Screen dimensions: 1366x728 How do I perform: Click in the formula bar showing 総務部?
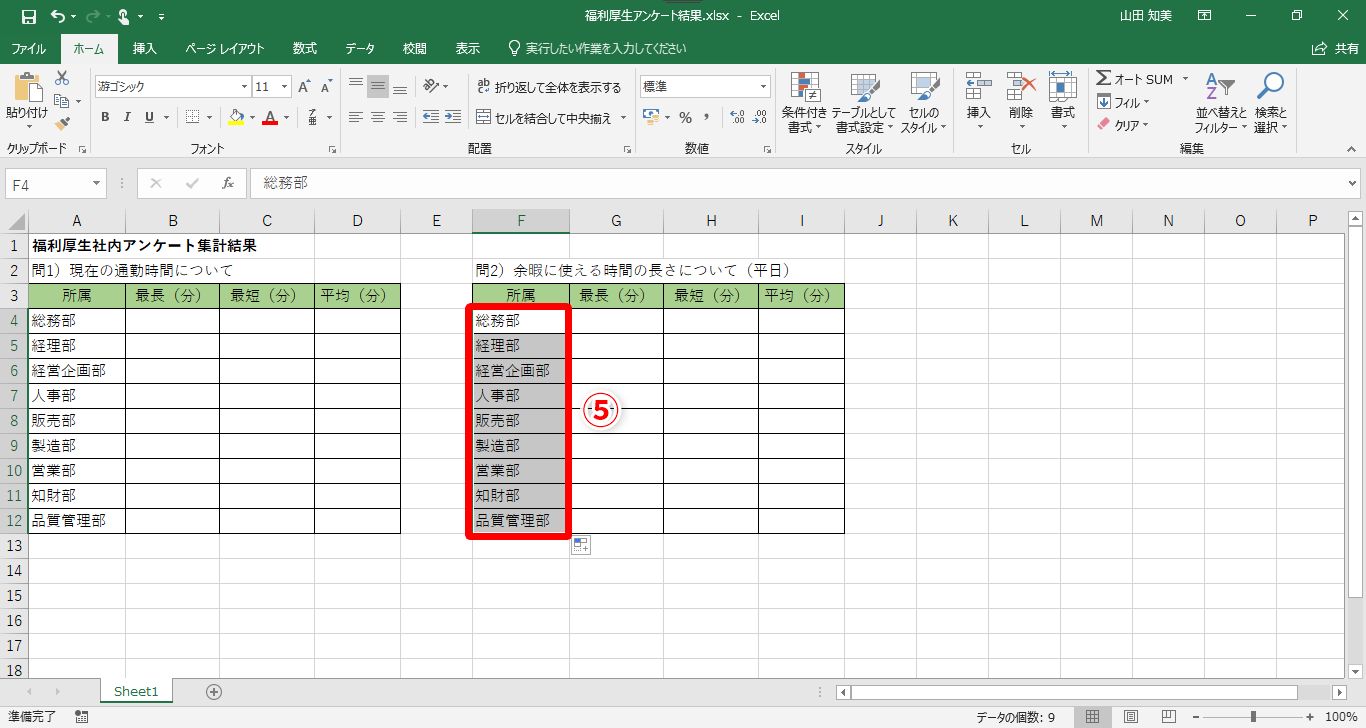pos(804,184)
